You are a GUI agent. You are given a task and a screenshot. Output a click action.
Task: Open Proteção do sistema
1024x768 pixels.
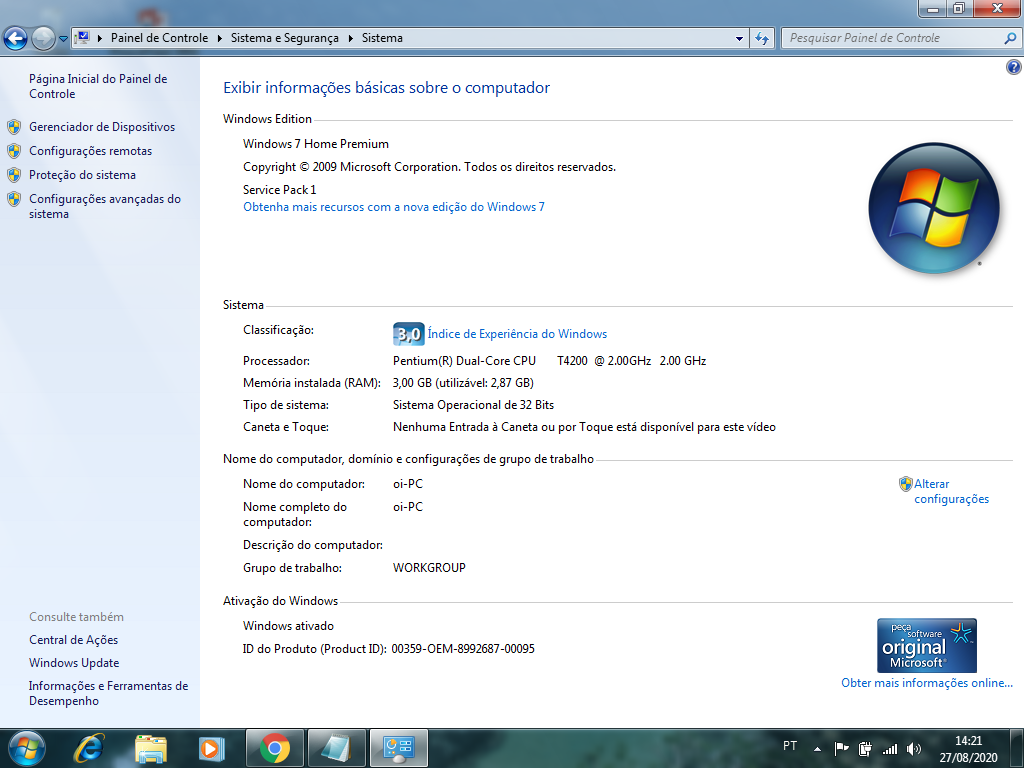(x=82, y=175)
